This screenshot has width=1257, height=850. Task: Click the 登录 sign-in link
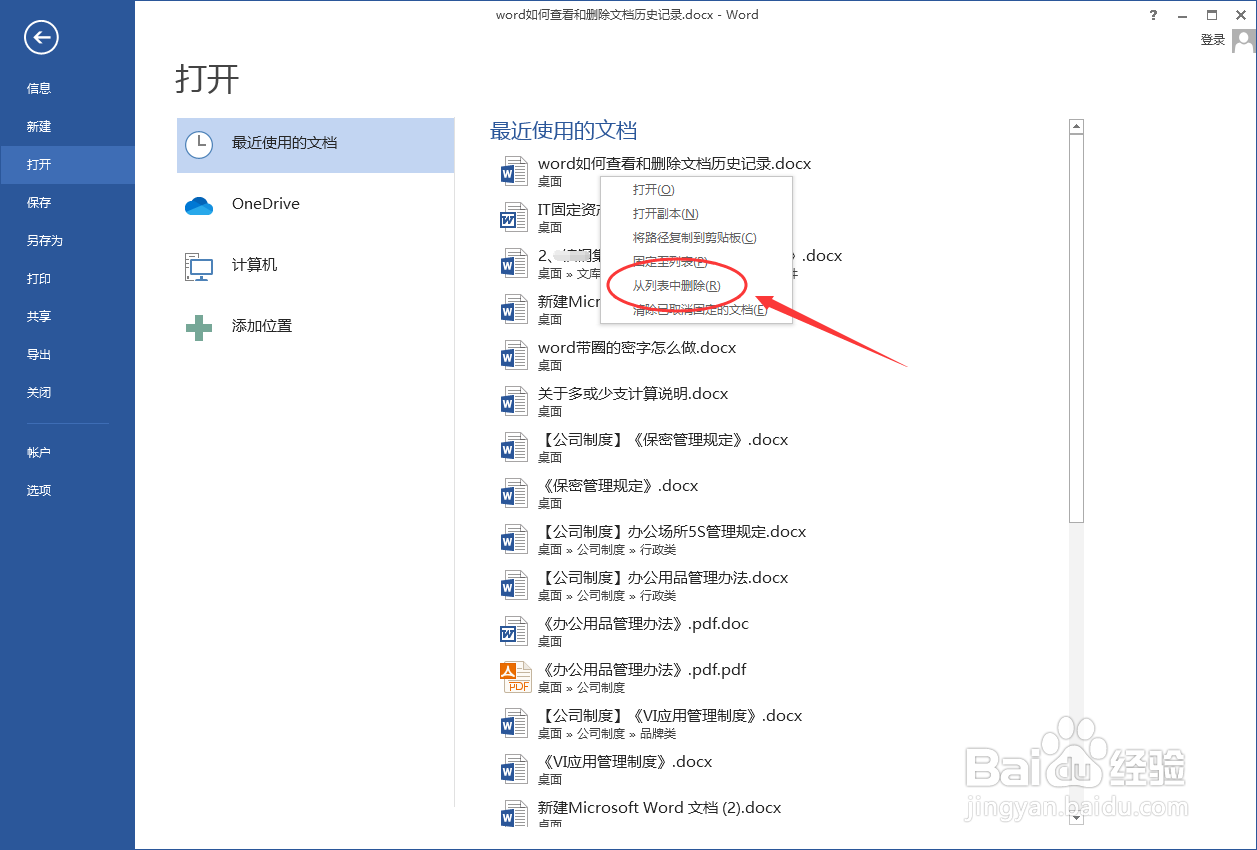pyautogui.click(x=1211, y=39)
